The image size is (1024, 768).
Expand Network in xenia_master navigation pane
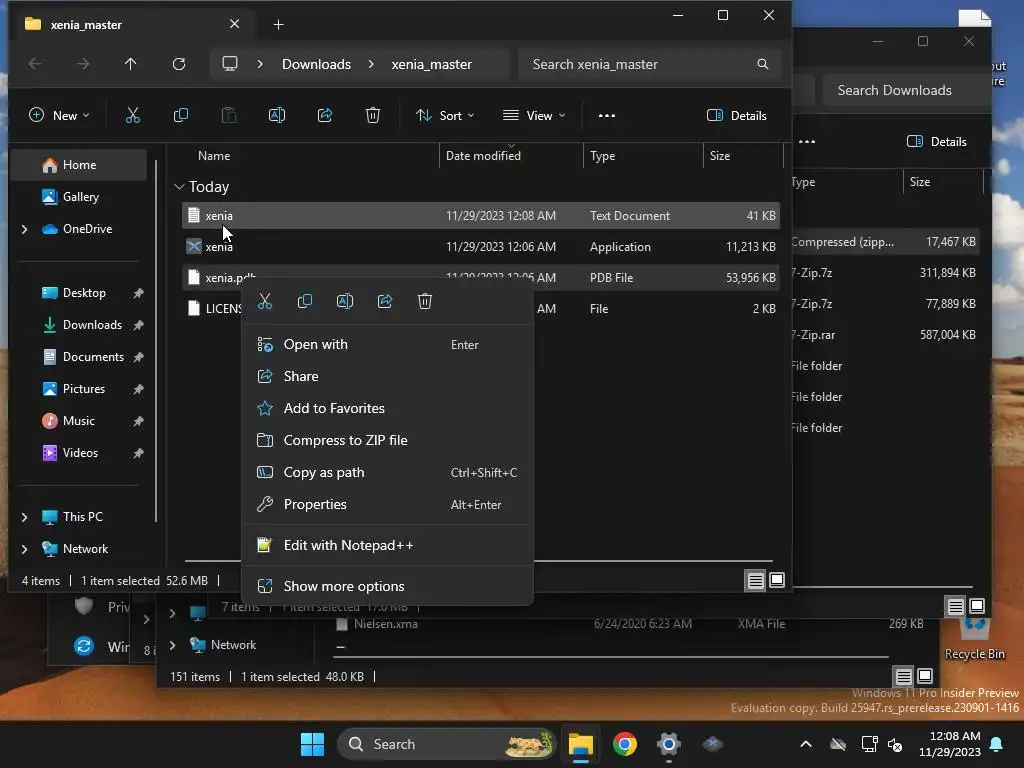[x=24, y=549]
